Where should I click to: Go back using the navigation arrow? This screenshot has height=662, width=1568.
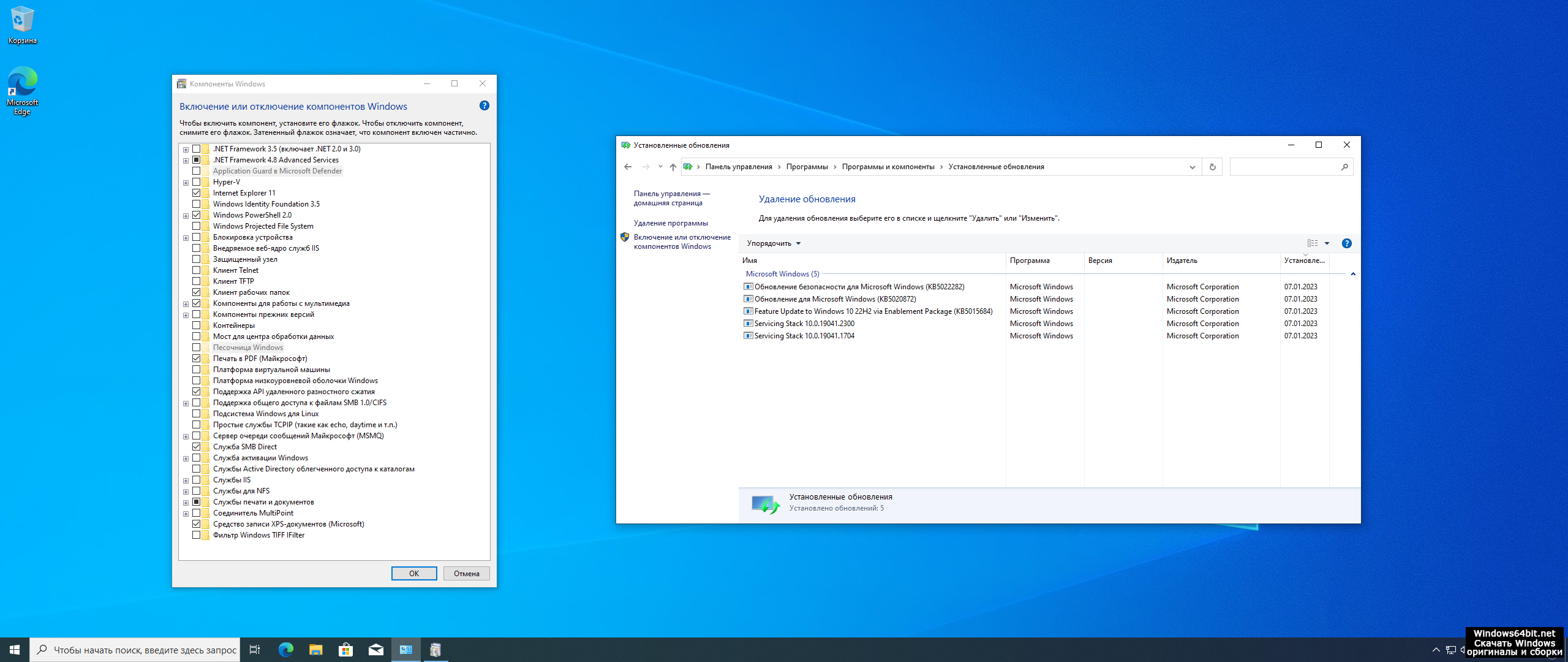(628, 167)
